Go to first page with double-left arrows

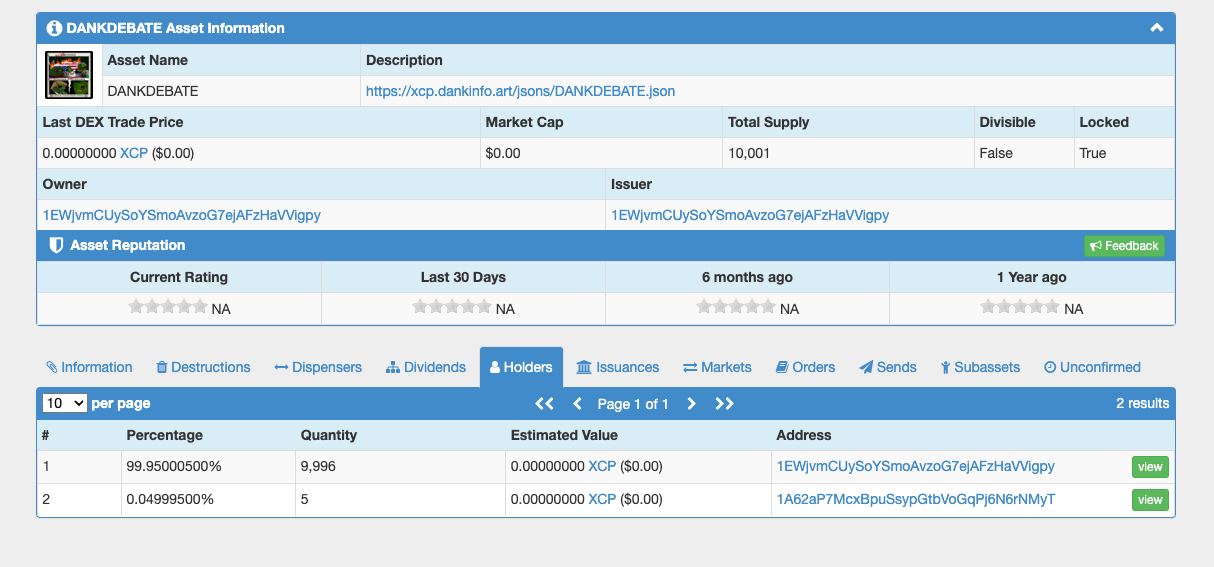tap(544, 404)
